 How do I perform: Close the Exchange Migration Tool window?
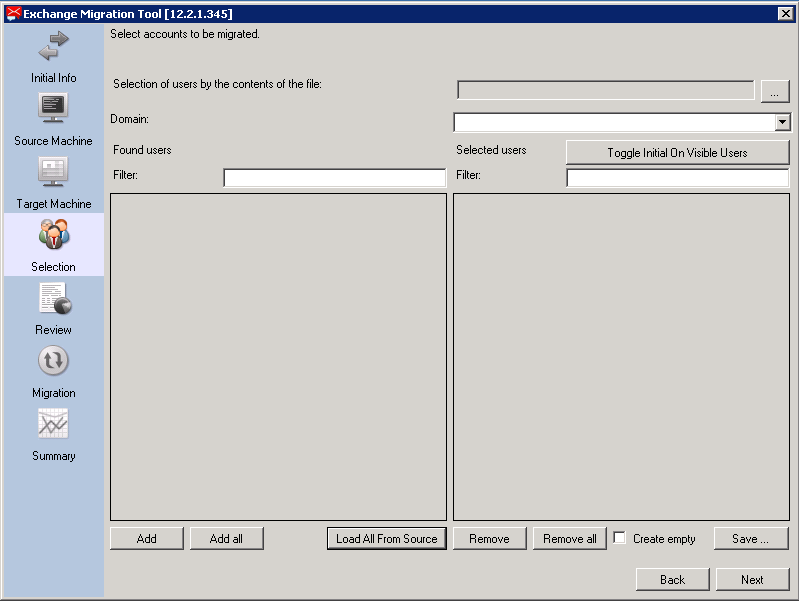tap(785, 14)
